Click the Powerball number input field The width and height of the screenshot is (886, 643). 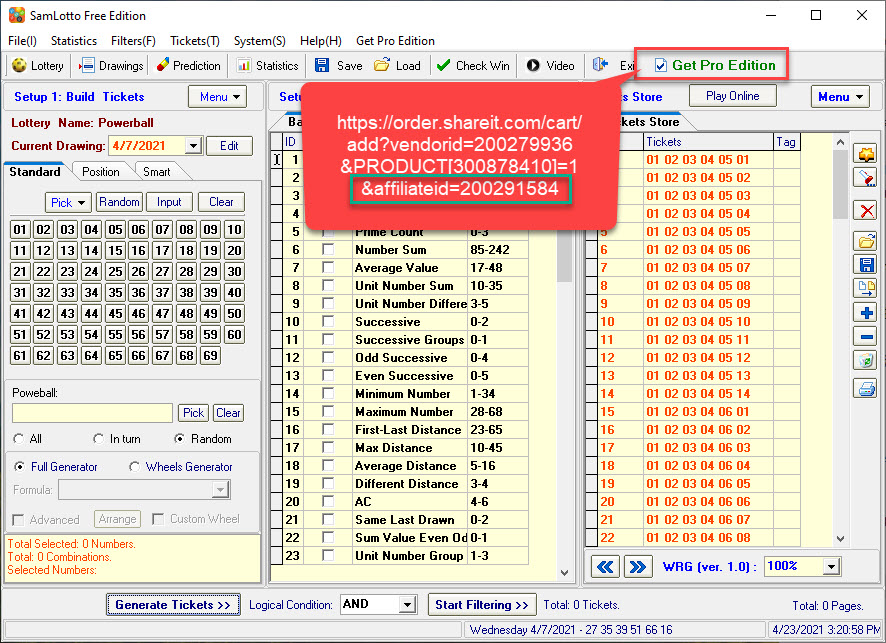point(93,413)
